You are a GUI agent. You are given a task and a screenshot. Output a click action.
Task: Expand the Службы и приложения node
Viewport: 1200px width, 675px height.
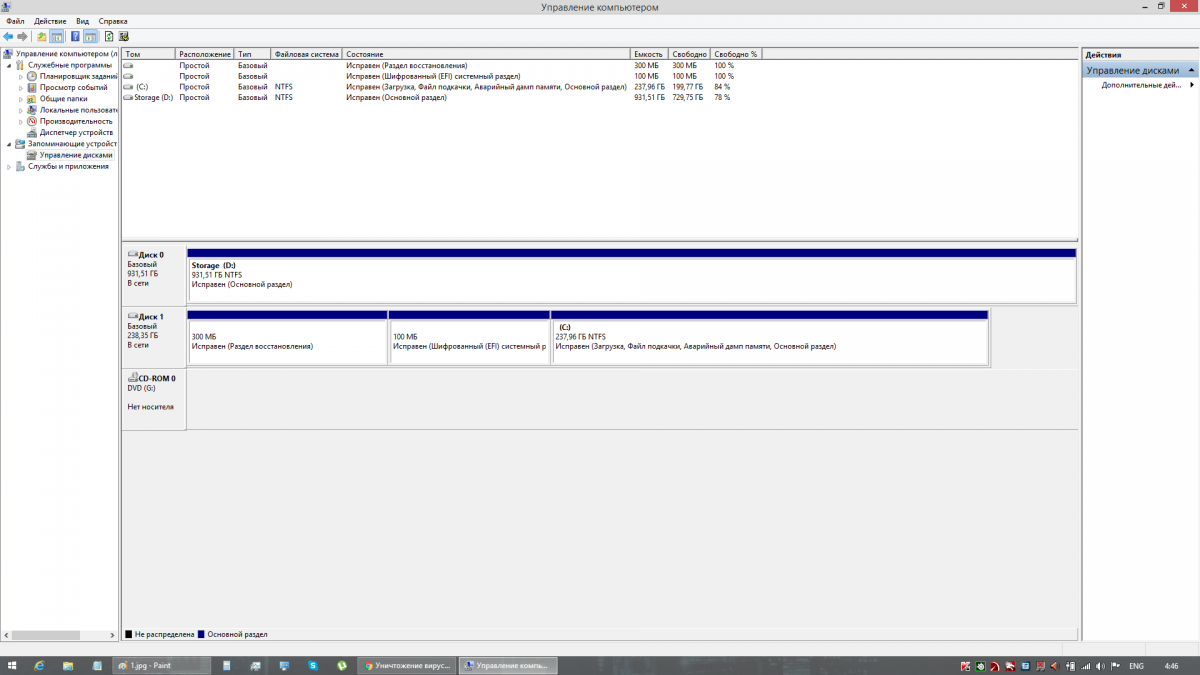(x=9, y=166)
